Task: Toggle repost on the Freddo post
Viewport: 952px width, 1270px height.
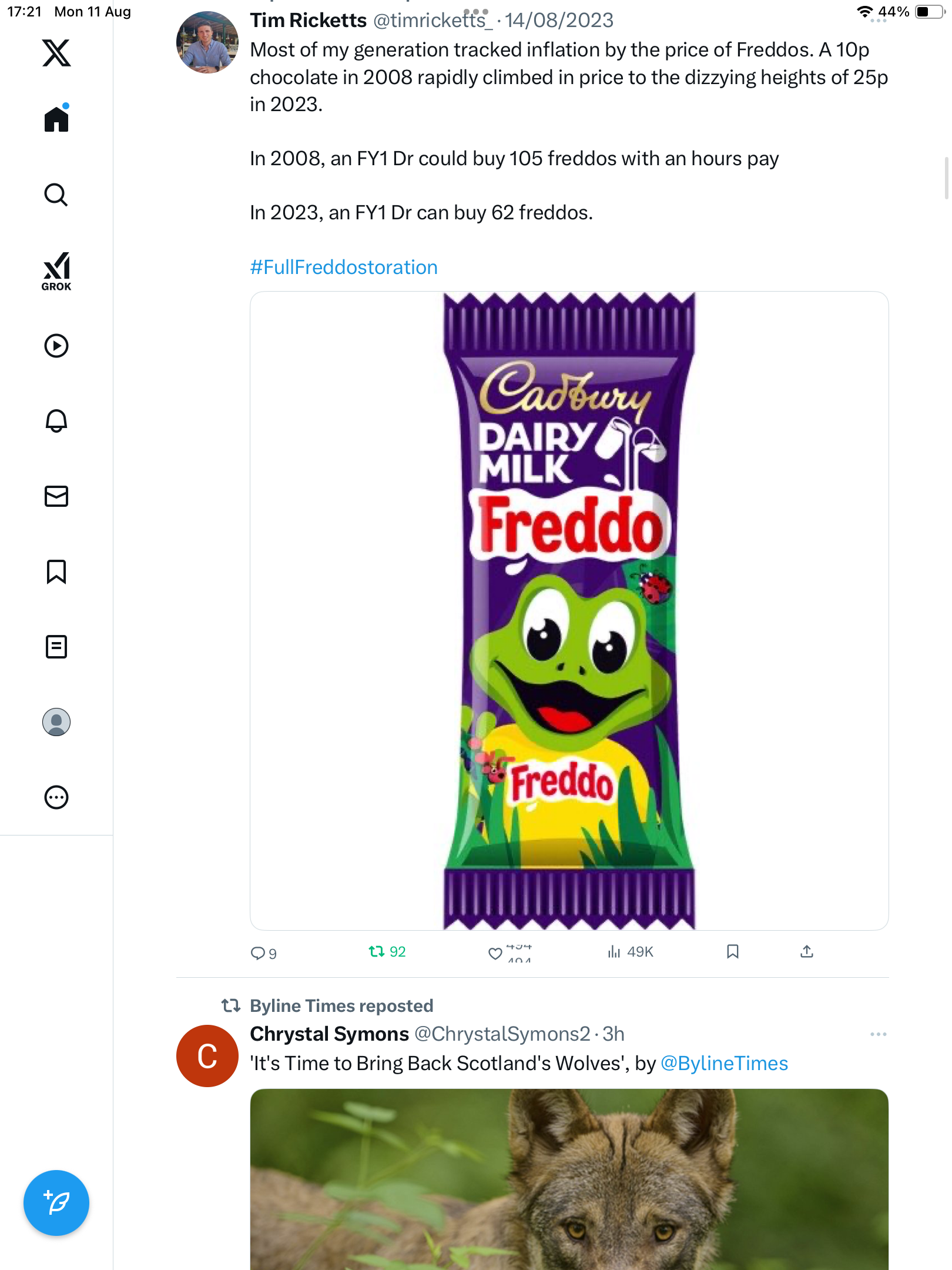Action: click(377, 952)
